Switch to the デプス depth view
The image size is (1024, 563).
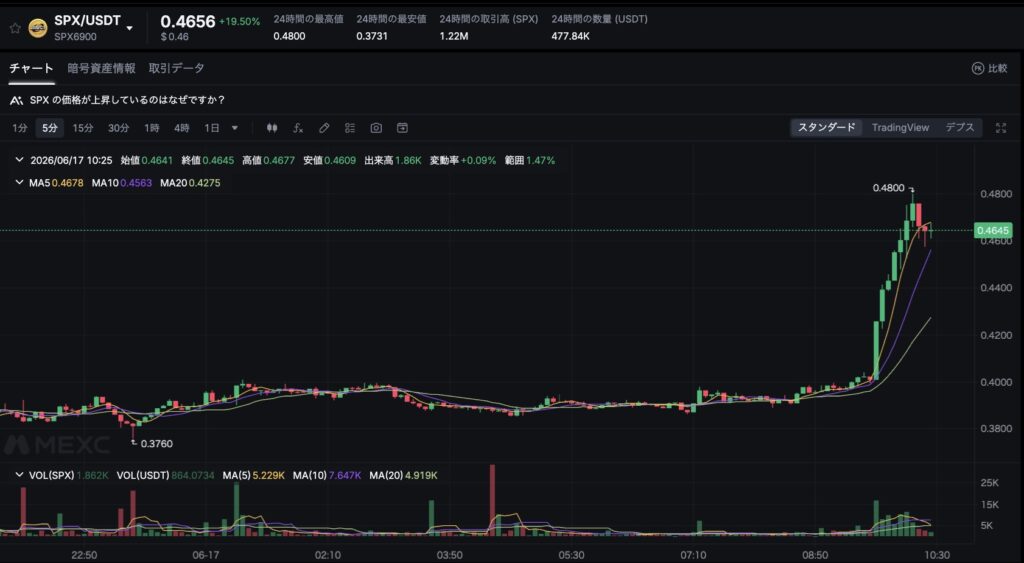[x=959, y=127]
